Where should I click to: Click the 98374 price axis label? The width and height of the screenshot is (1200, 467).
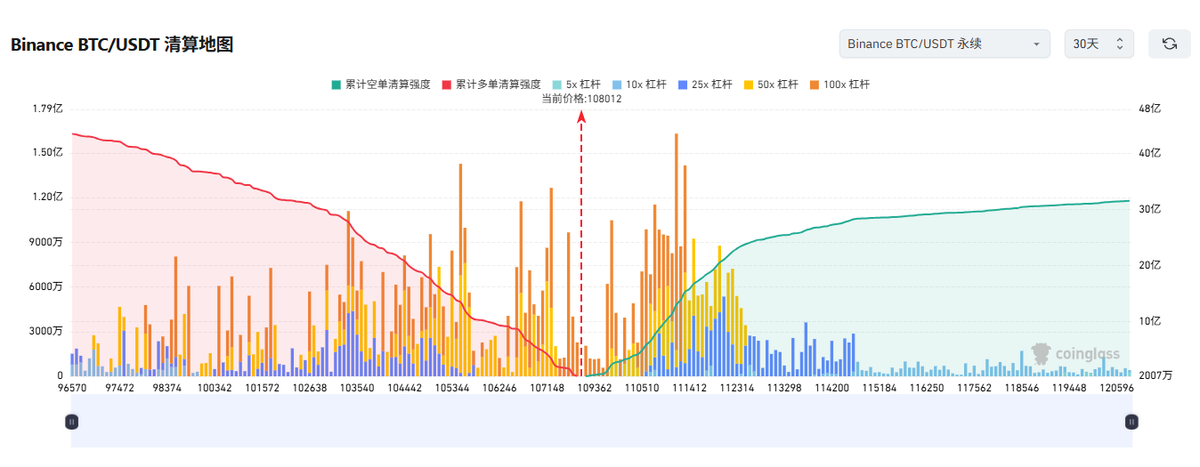(166, 388)
